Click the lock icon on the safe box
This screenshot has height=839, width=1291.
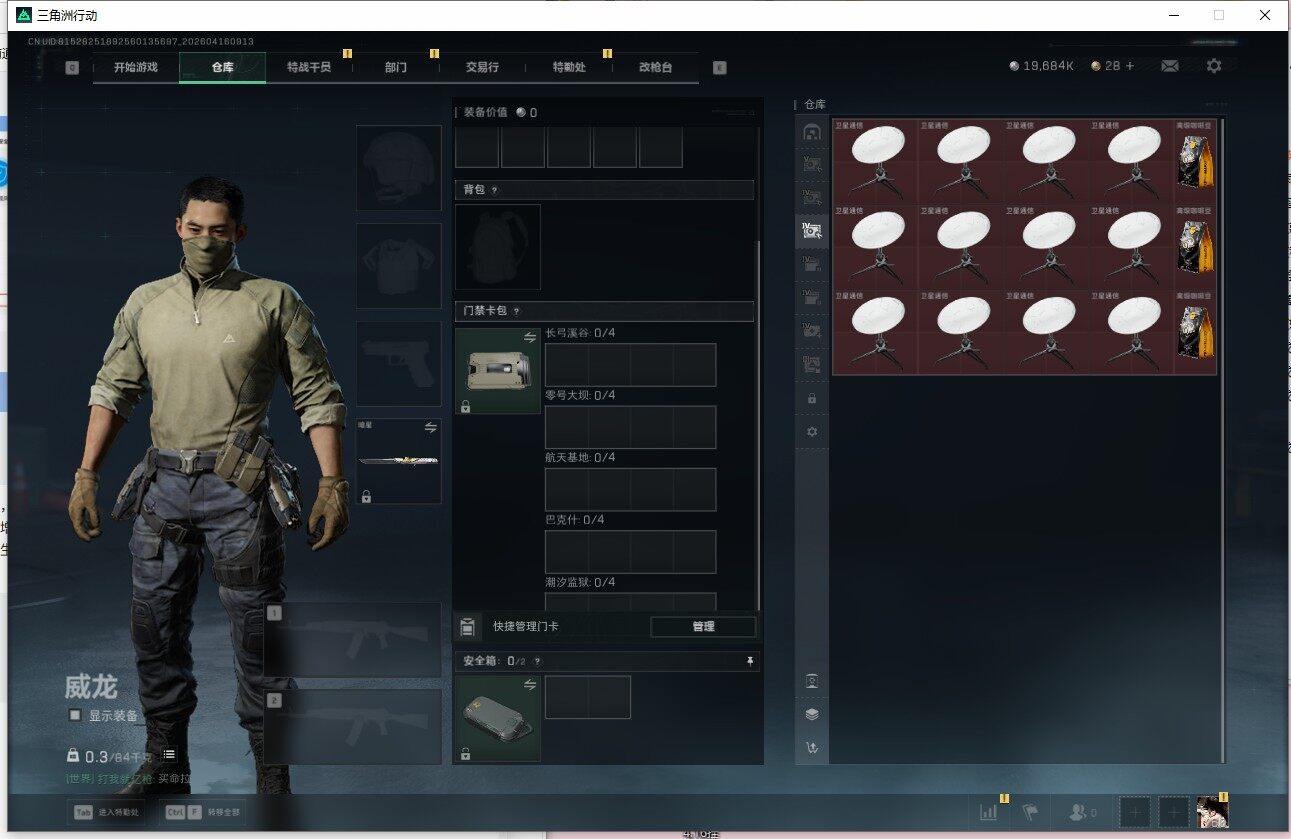tap(466, 754)
